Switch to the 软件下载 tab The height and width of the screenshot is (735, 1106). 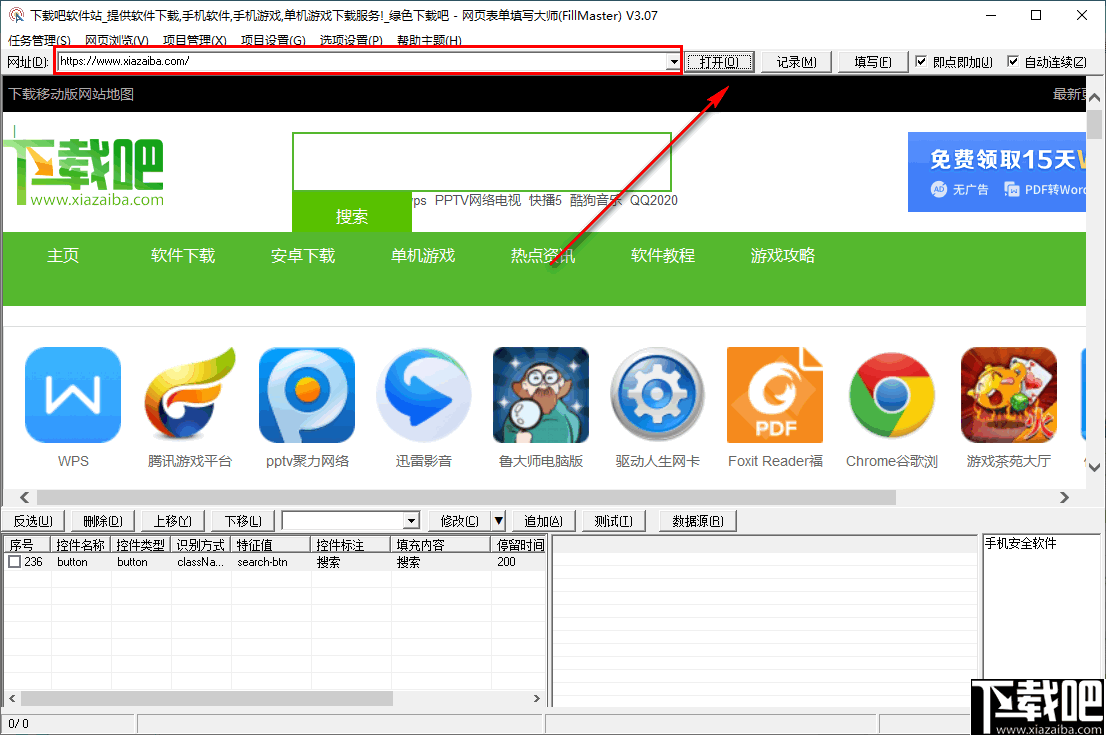coord(183,255)
